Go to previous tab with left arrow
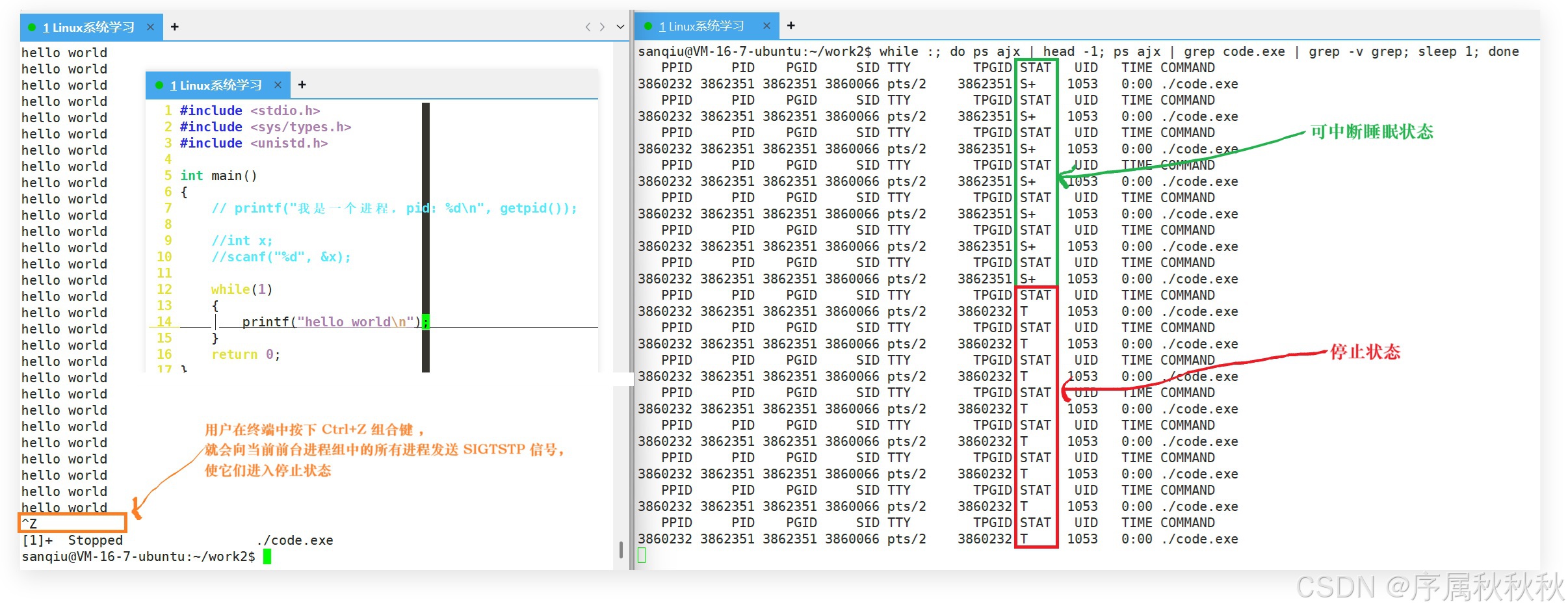 [x=588, y=27]
